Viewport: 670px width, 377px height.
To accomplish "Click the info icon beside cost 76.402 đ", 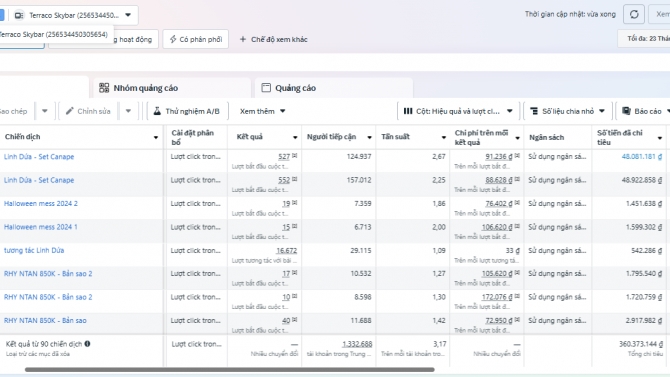I will click(x=517, y=203).
